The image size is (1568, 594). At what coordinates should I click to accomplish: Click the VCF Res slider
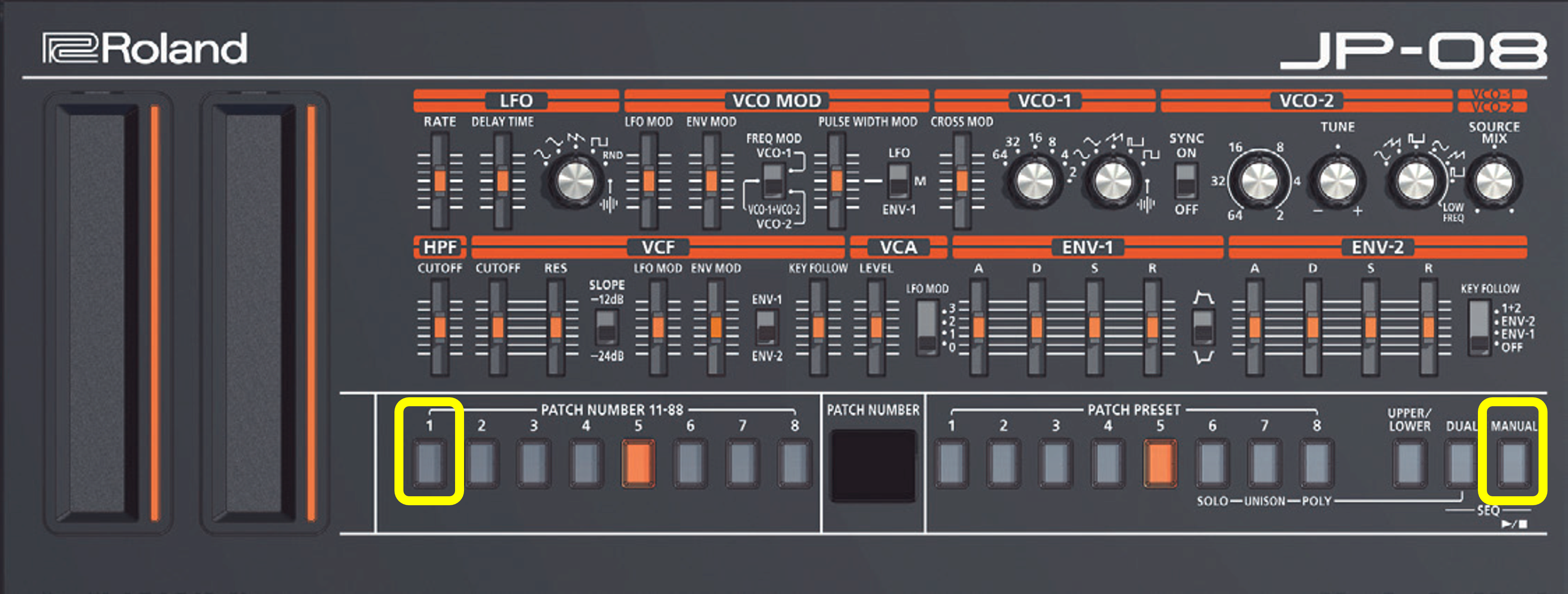(x=555, y=327)
